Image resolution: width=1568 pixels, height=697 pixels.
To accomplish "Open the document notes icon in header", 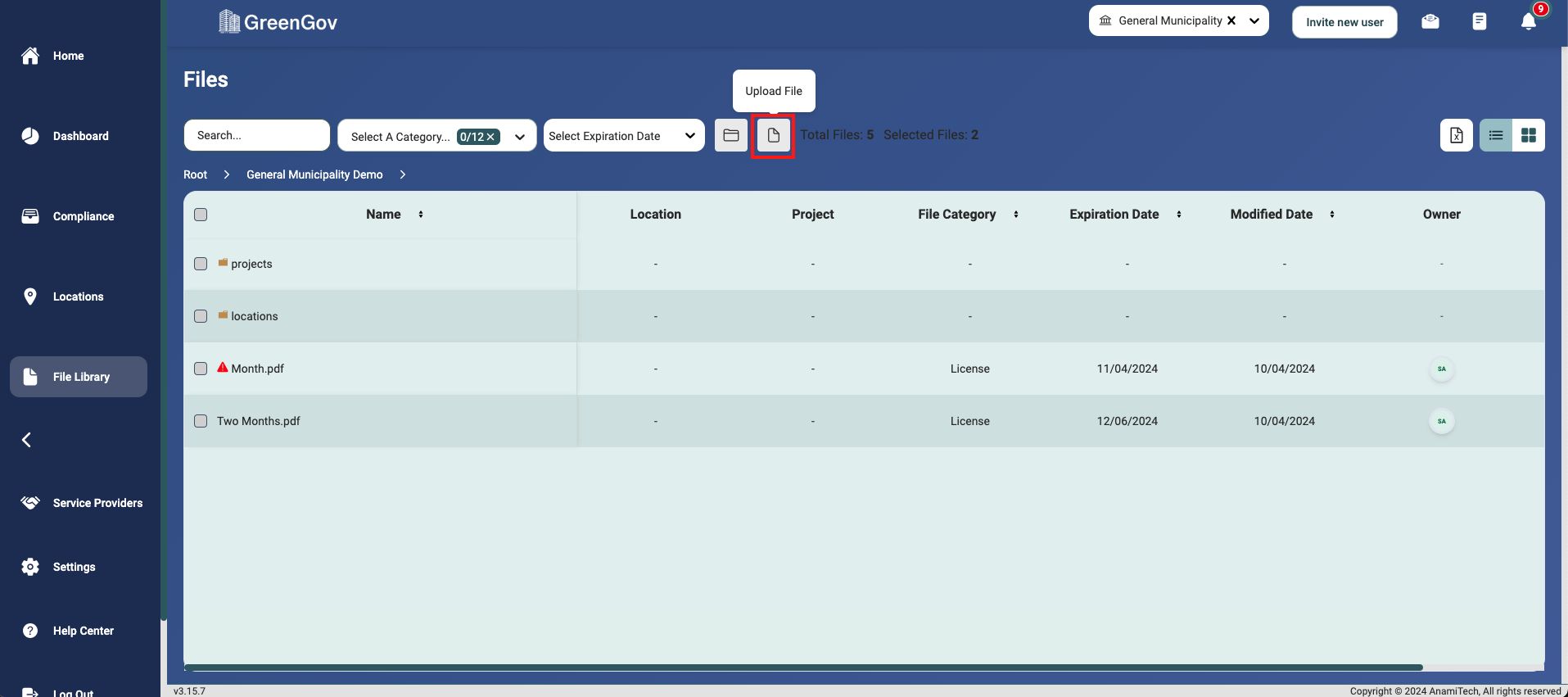I will click(x=1479, y=21).
